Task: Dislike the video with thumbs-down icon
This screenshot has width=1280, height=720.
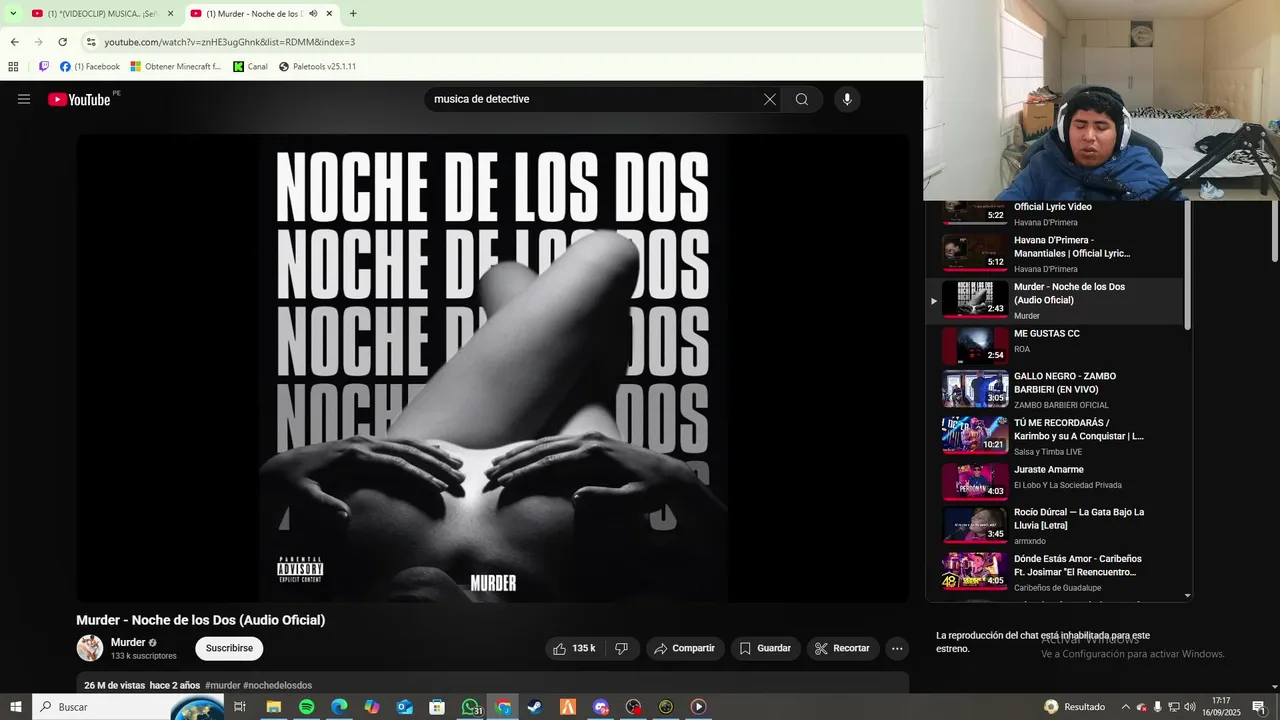Action: (621, 648)
